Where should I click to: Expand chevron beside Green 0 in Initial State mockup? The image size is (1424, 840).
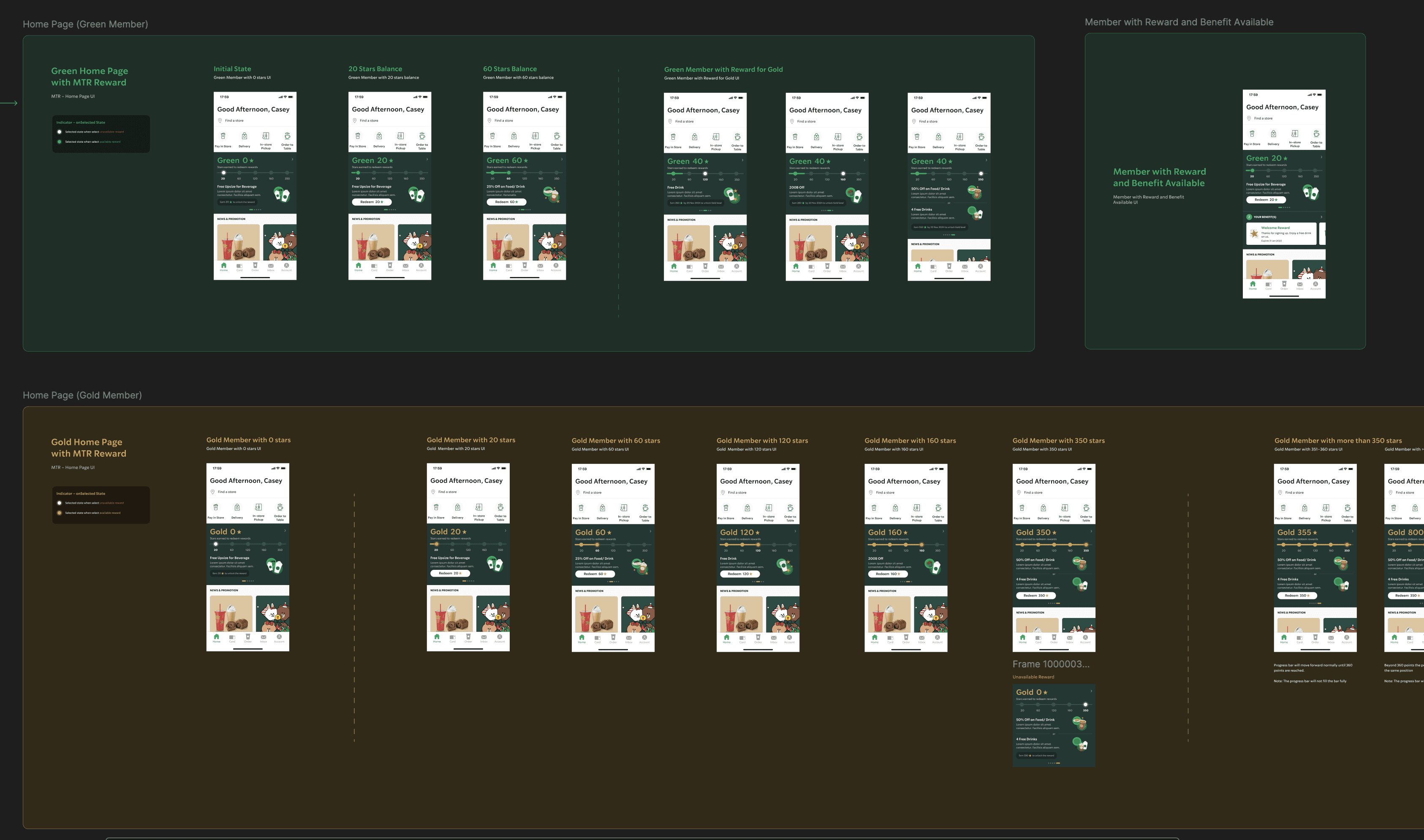(292, 160)
